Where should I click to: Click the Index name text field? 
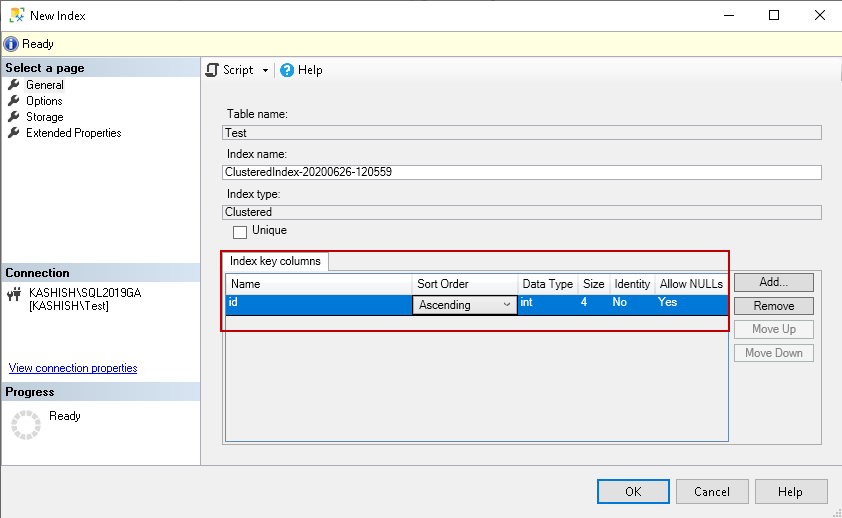click(x=521, y=172)
